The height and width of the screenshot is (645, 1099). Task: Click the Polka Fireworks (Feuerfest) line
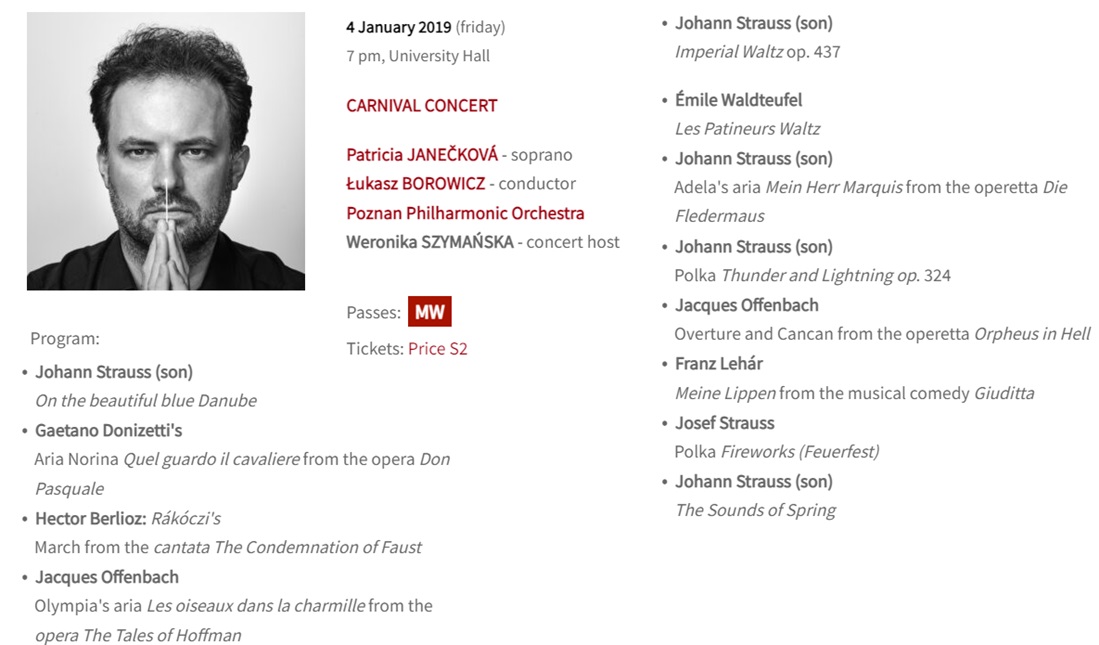pyautogui.click(x=776, y=452)
